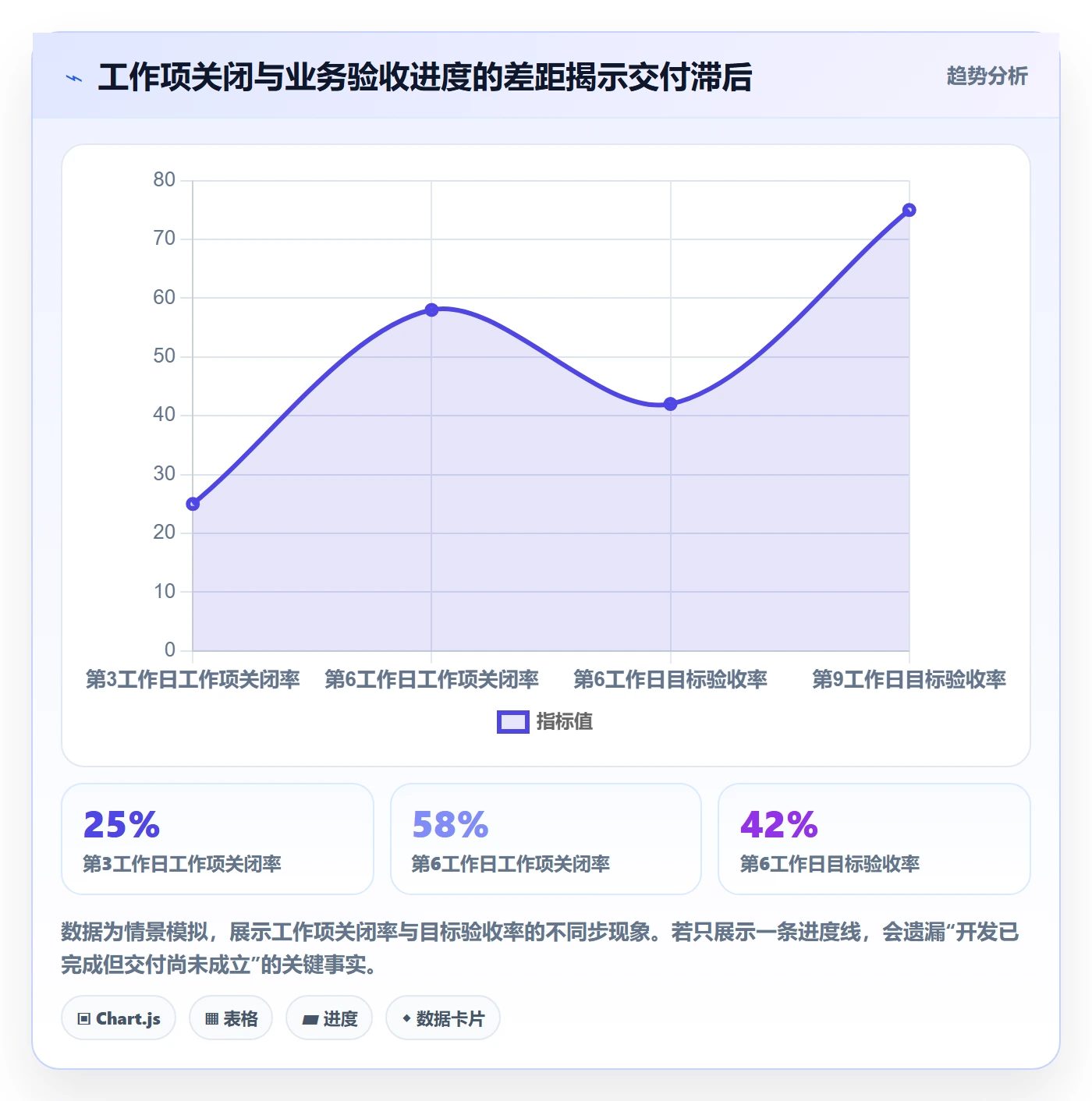Screen dimensions: 1092x1101
Task: Click the 进度 tag chip
Action: [329, 1018]
